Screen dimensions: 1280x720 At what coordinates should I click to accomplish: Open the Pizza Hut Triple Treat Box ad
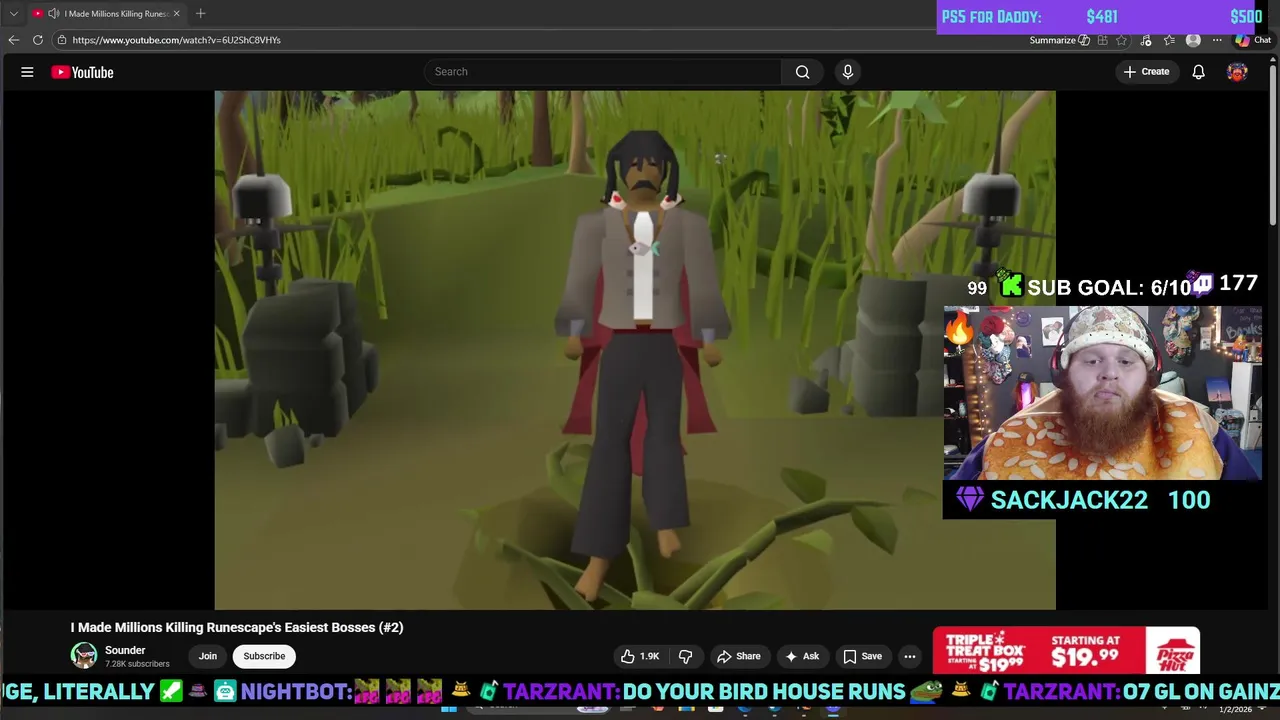pyautogui.click(x=1066, y=651)
